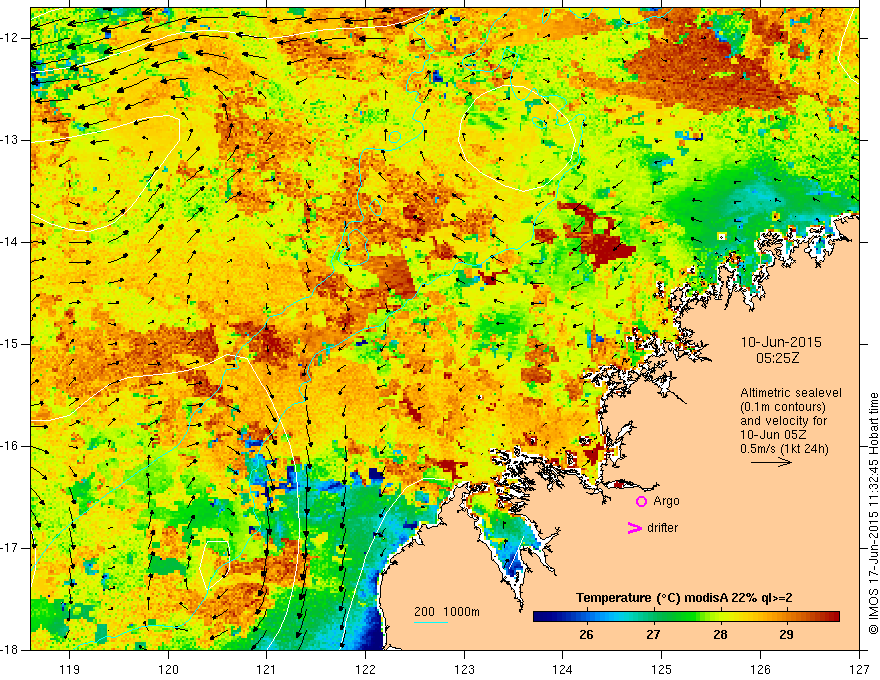Click latitude axis label "-18"
Screen dimensions: 880x680
click(x=10, y=650)
